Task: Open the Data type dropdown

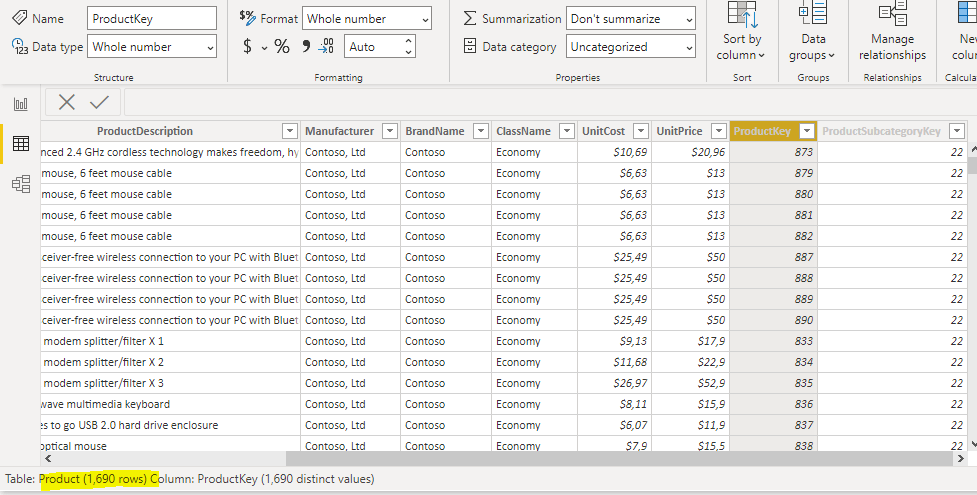Action: tap(152, 47)
